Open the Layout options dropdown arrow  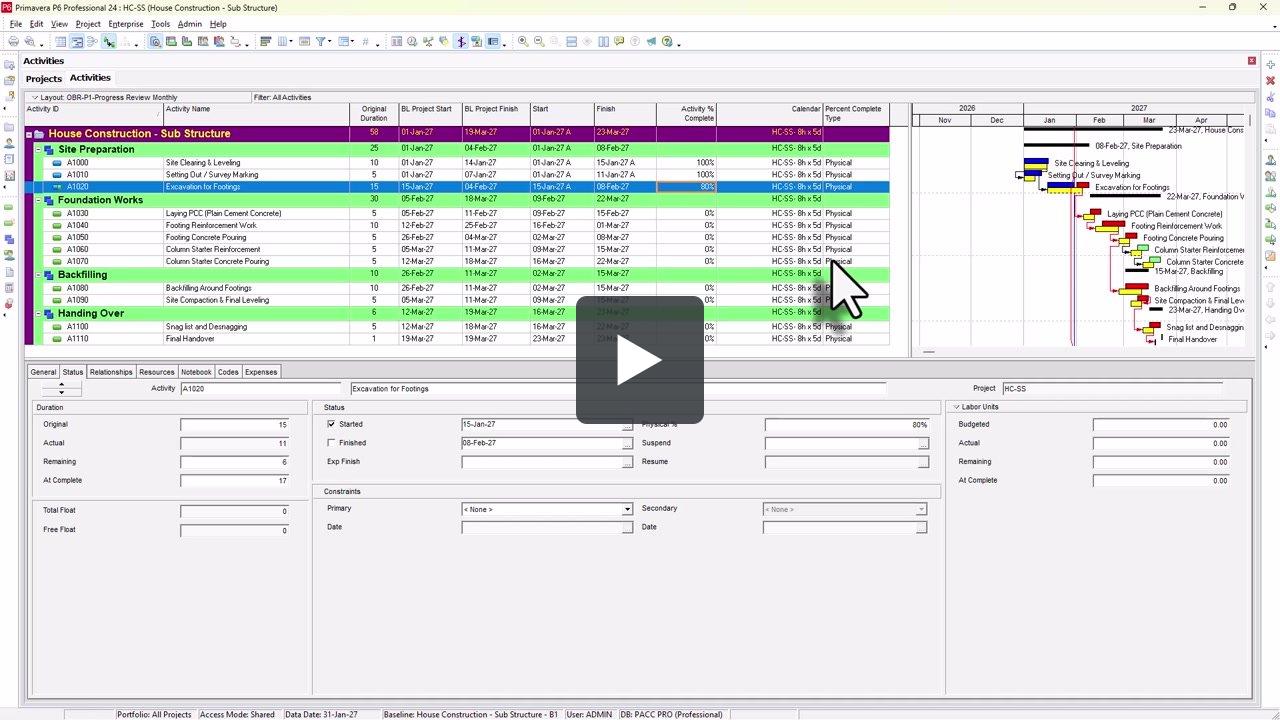pyautogui.click(x=35, y=98)
